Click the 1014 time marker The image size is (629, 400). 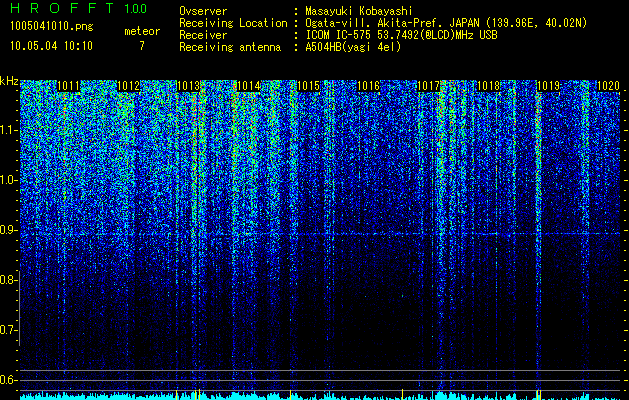coord(249,86)
